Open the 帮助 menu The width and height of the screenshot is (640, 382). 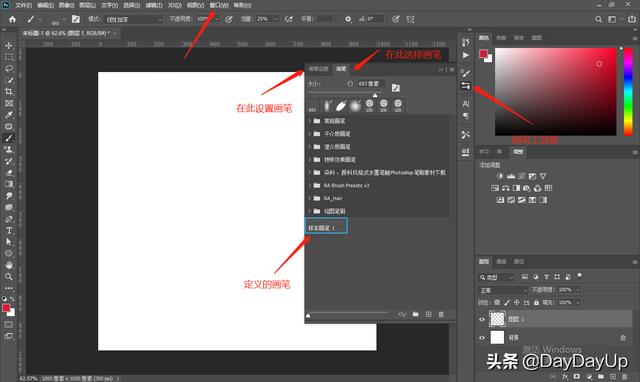pos(242,5)
